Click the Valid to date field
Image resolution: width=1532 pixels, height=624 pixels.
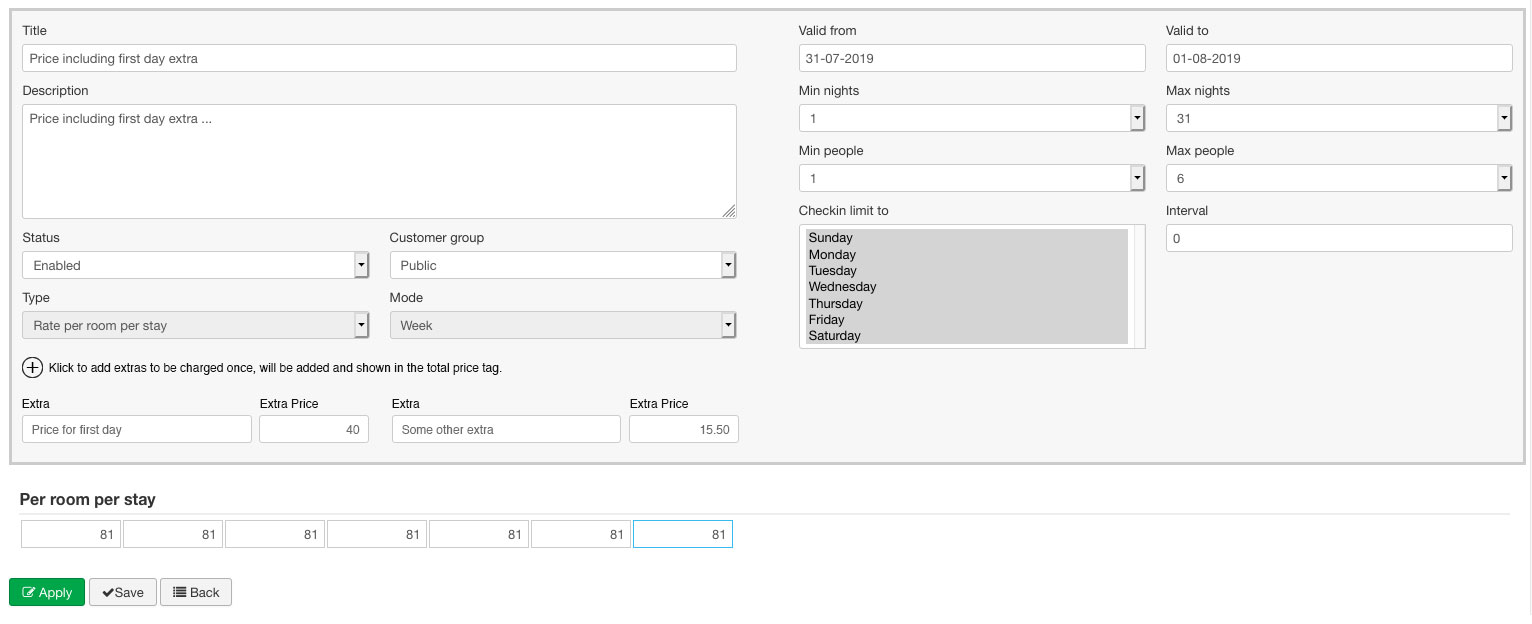coord(1338,58)
